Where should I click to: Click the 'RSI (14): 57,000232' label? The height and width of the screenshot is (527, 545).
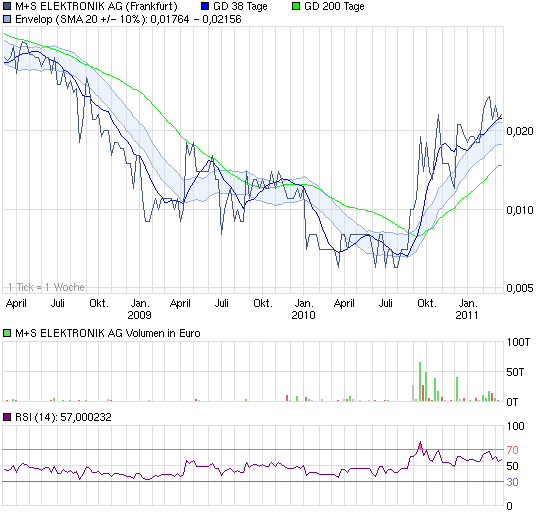63,417
